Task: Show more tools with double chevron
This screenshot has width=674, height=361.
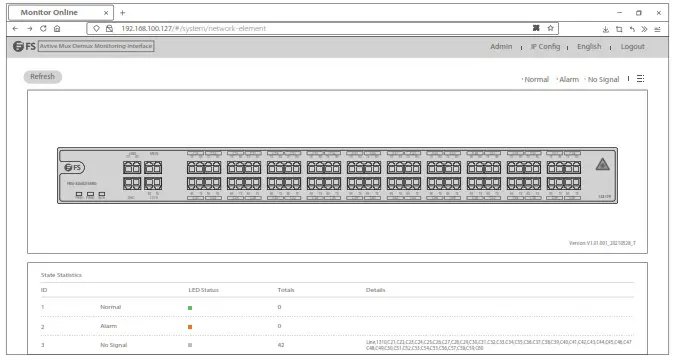Action: (x=644, y=29)
